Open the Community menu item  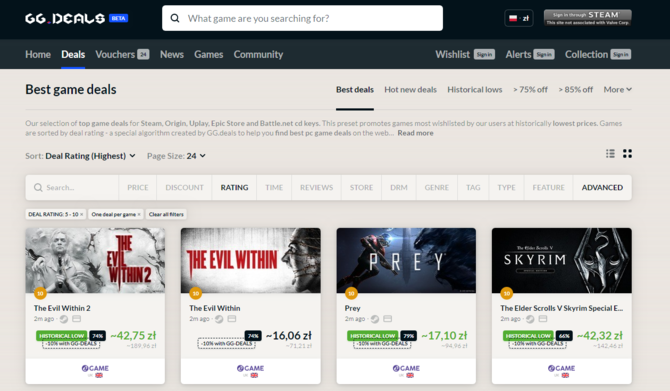[258, 55]
